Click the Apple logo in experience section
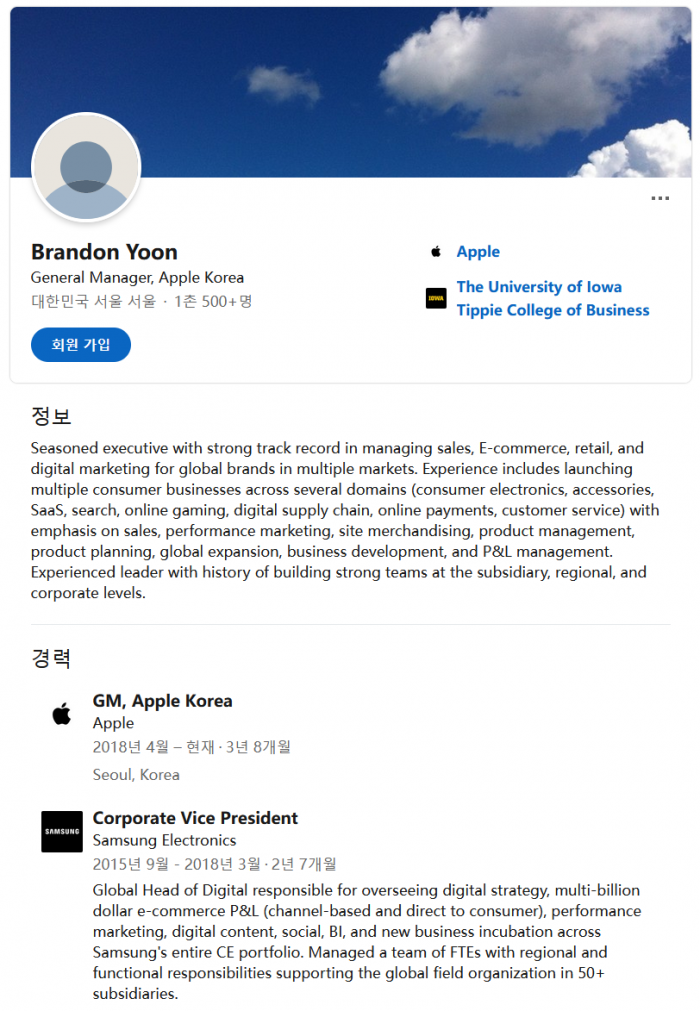The width and height of the screenshot is (700, 1011). tap(62, 714)
